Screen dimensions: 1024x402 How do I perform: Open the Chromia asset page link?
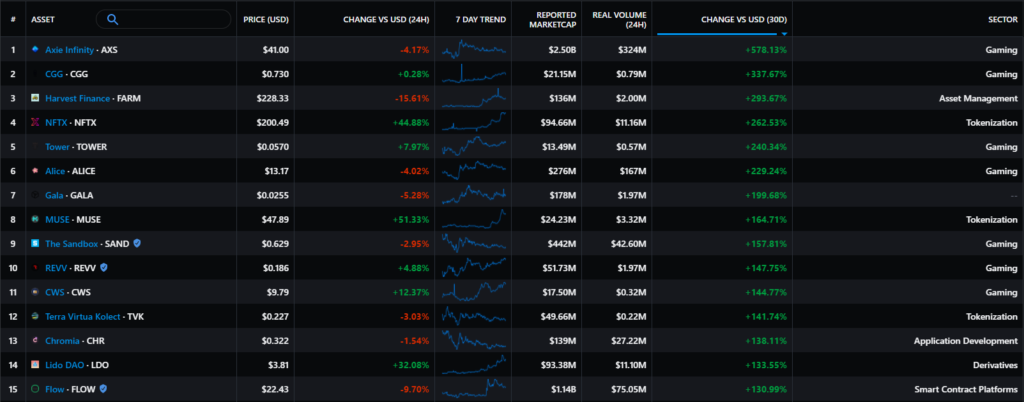(x=65, y=340)
